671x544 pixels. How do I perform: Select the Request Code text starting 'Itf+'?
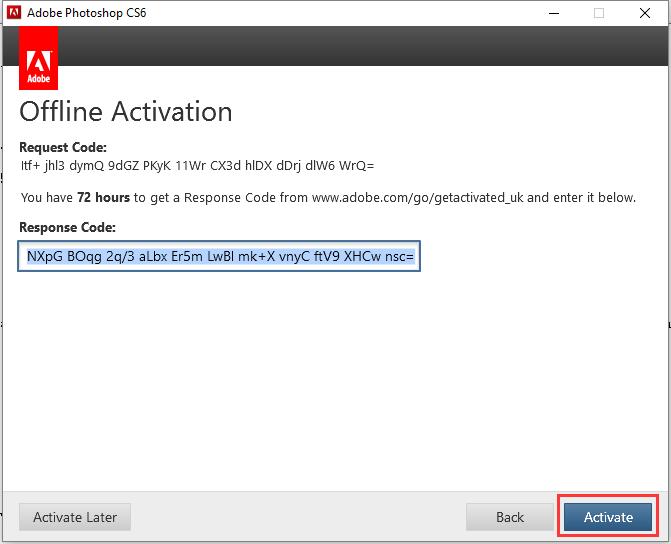197,165
